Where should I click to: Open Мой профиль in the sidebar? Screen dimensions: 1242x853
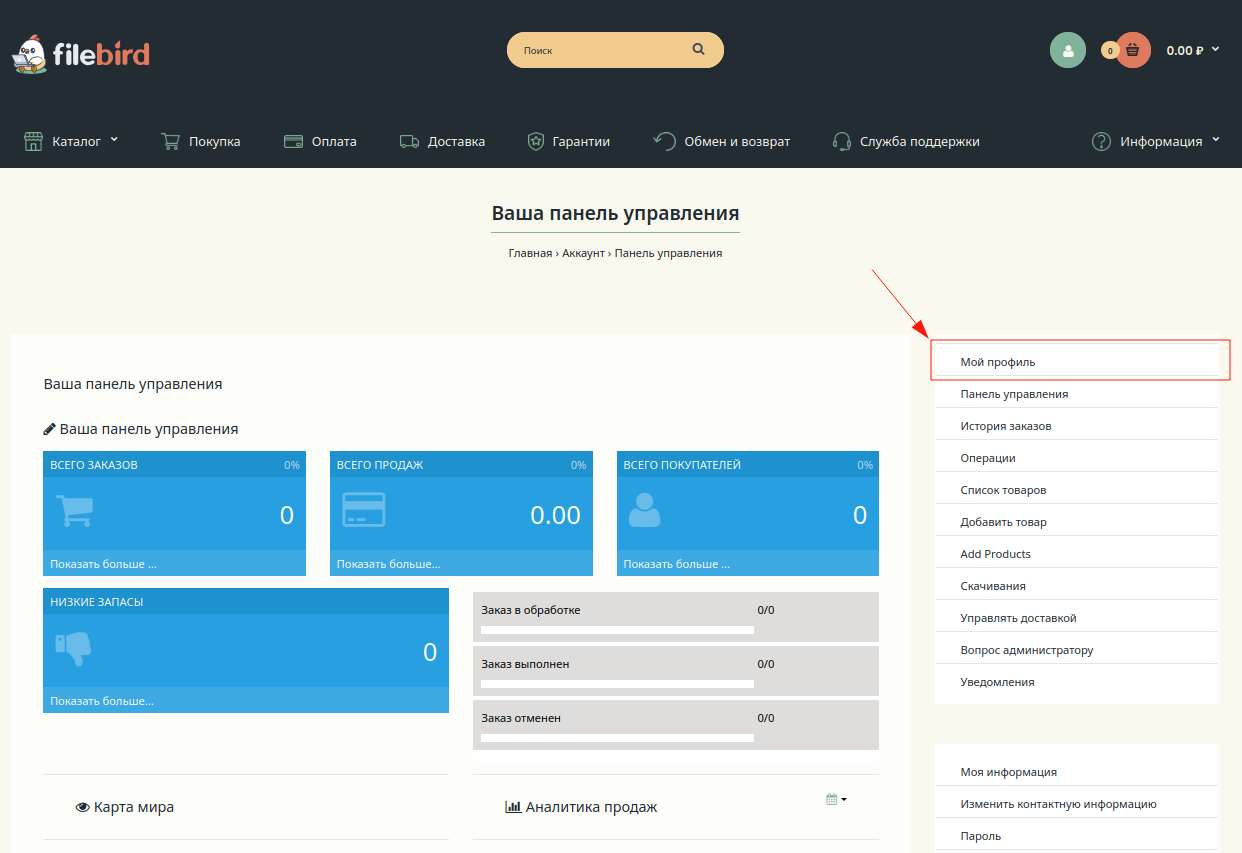[x=998, y=362]
